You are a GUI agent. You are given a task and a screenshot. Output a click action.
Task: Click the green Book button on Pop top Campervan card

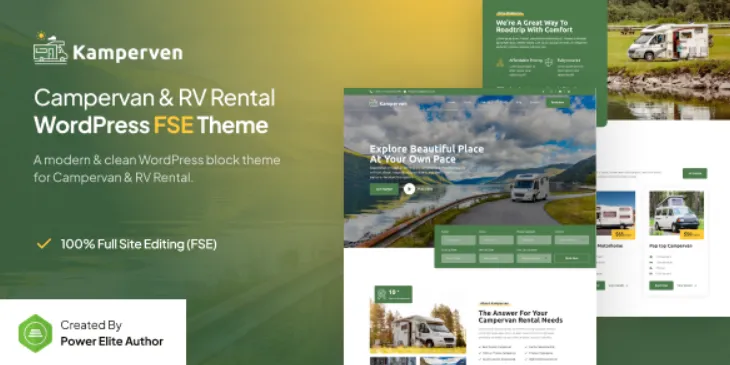point(661,285)
